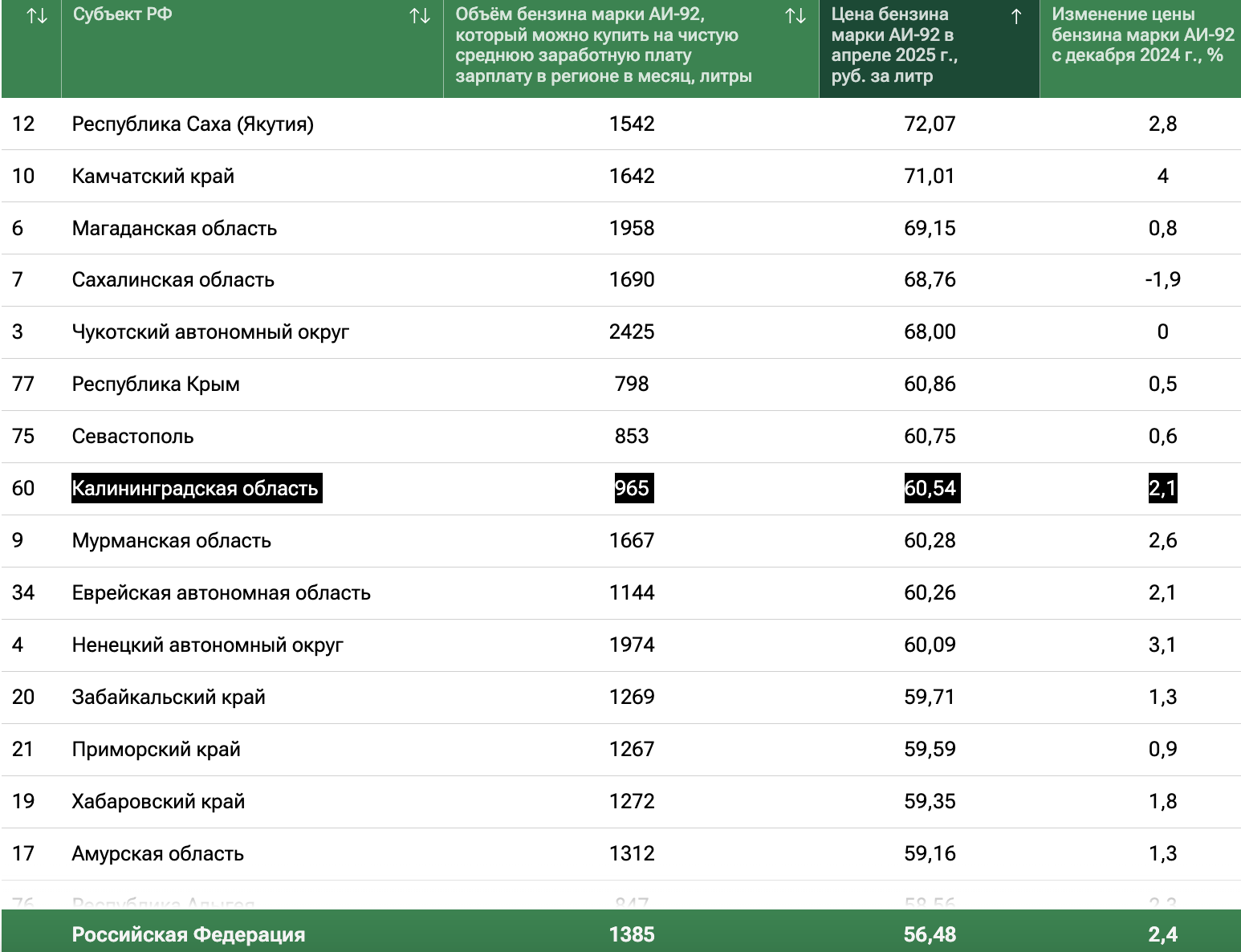1241x952 pixels.
Task: Click highlighted volume 965 in Калининградская row
Action: tap(633, 488)
